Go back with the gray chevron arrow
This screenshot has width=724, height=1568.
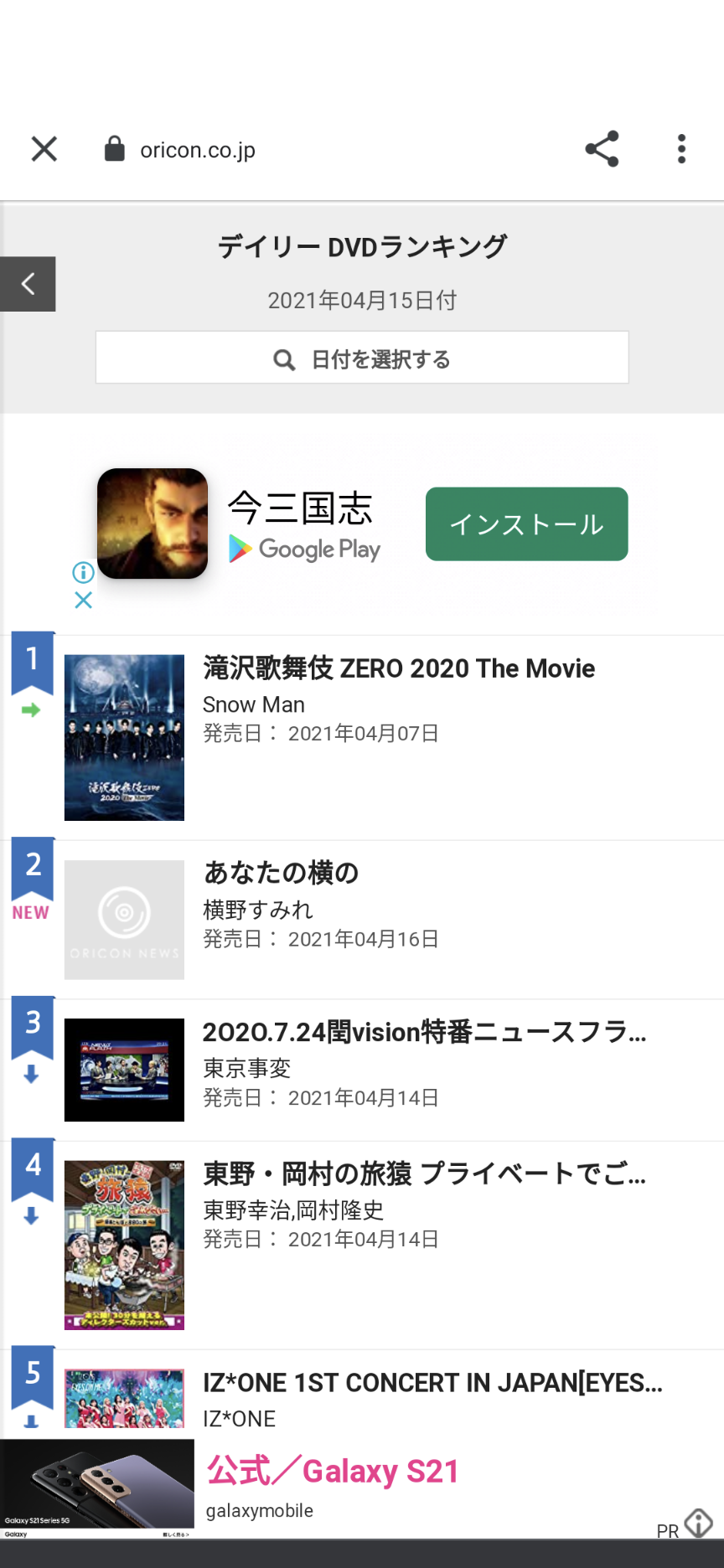pos(28,284)
